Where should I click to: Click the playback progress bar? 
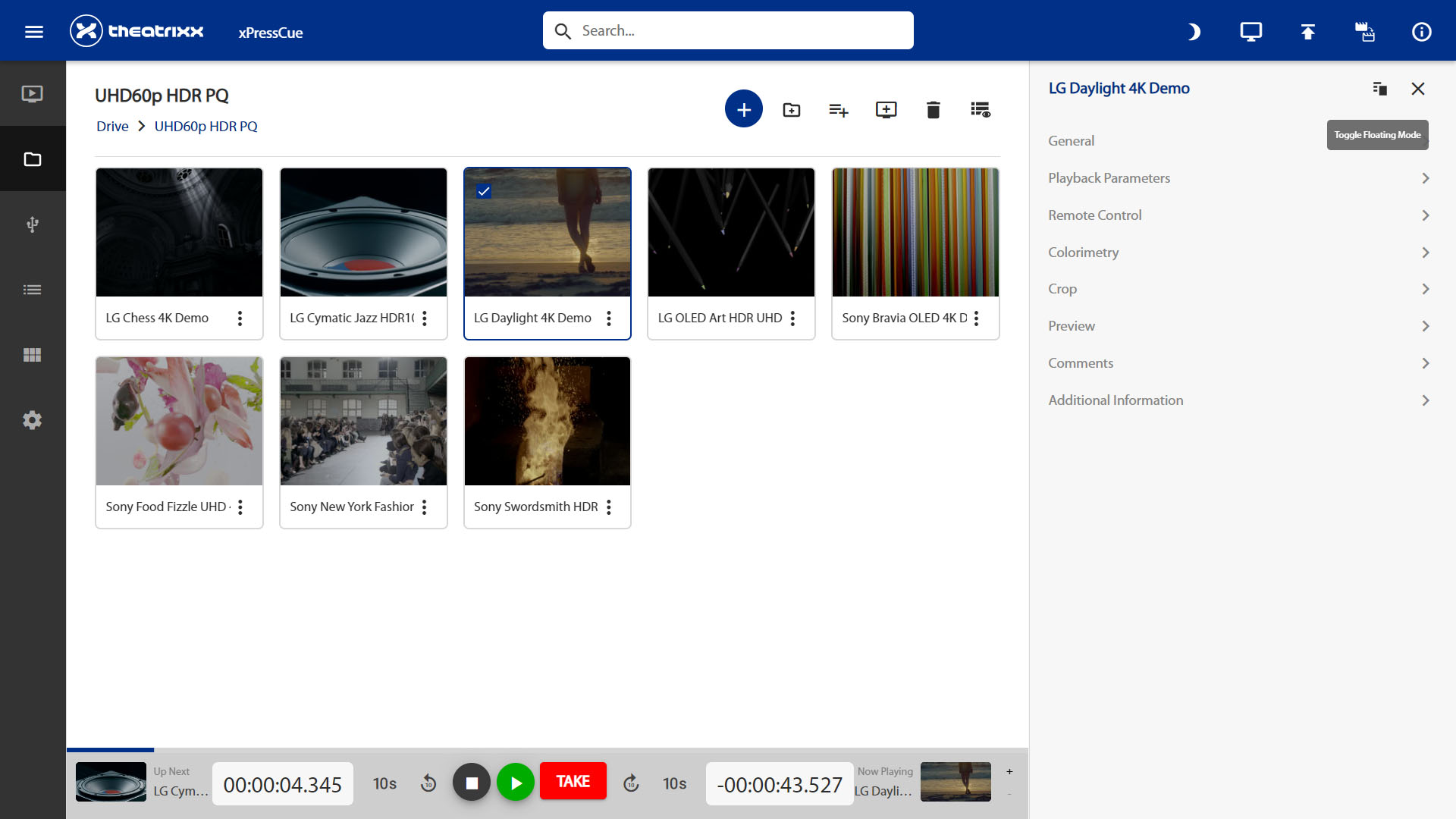click(x=547, y=750)
